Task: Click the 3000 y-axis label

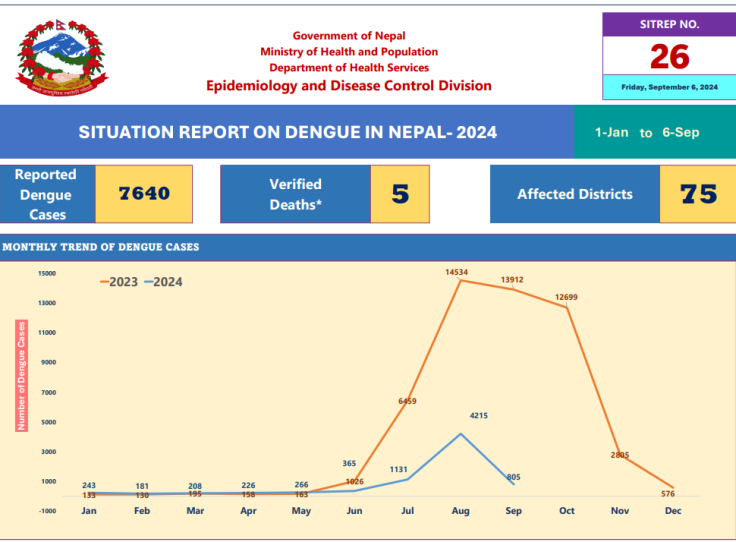Action: pyautogui.click(x=48, y=451)
